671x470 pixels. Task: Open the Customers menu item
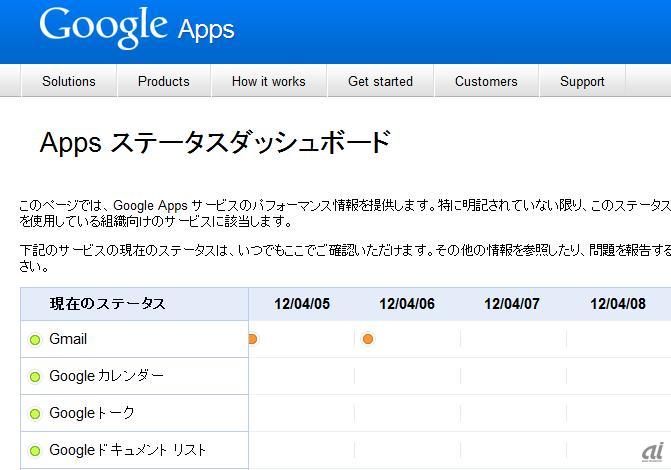point(486,81)
